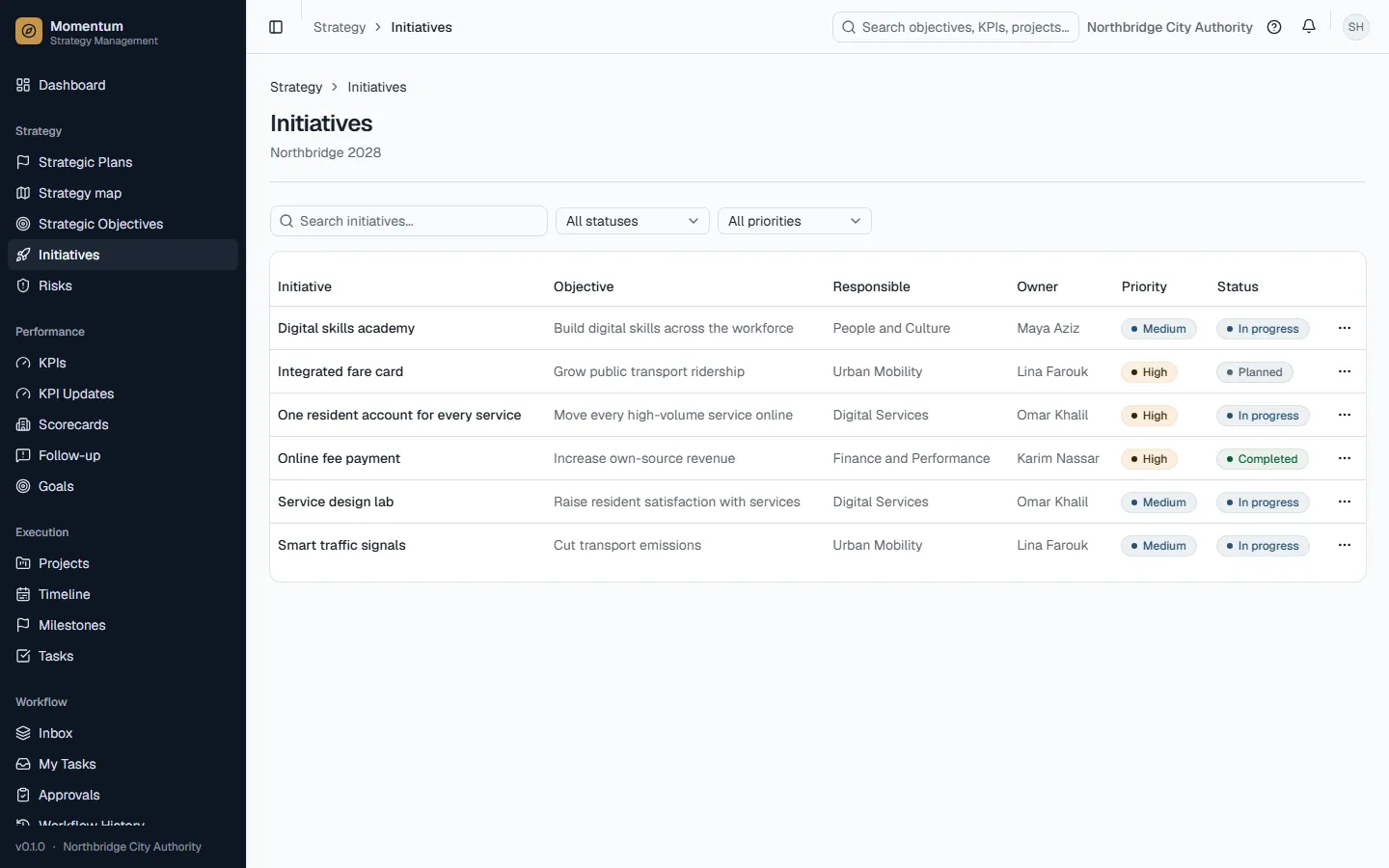Open Projects in sidebar
The height and width of the screenshot is (868, 1389).
pos(123,563)
